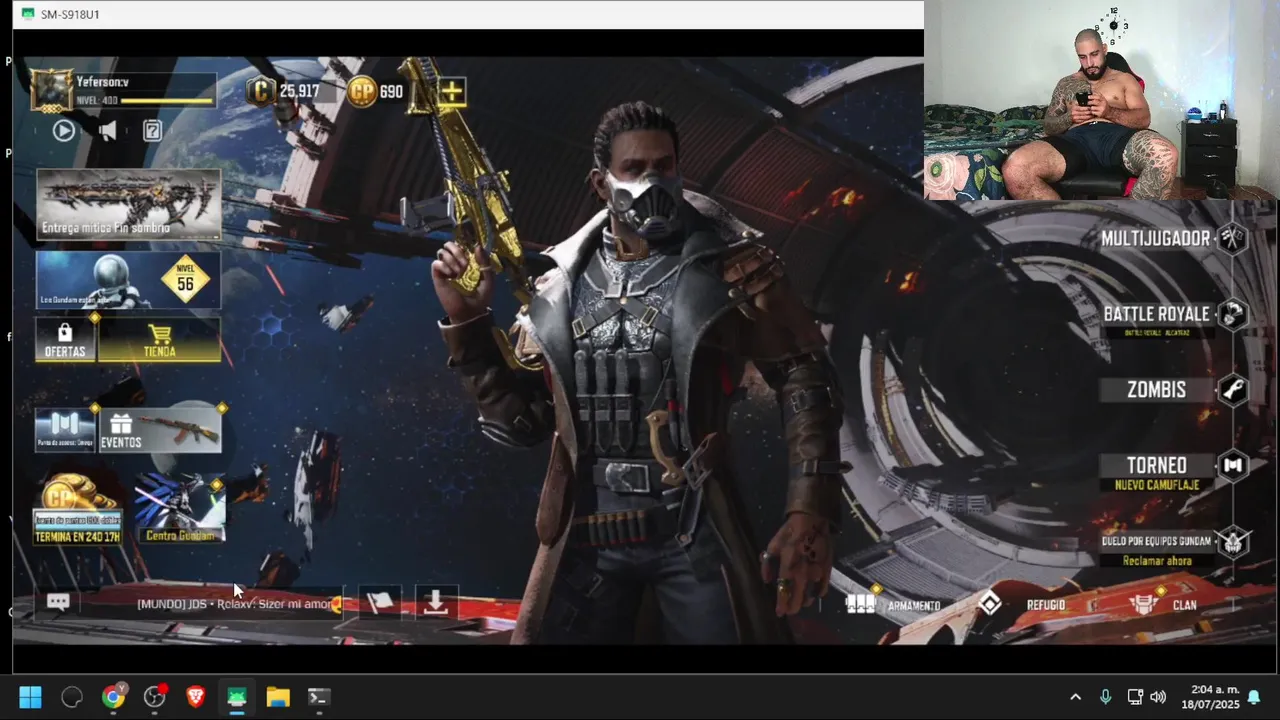Open the Tienda shopping cart
The height and width of the screenshot is (720, 1280).
160,334
